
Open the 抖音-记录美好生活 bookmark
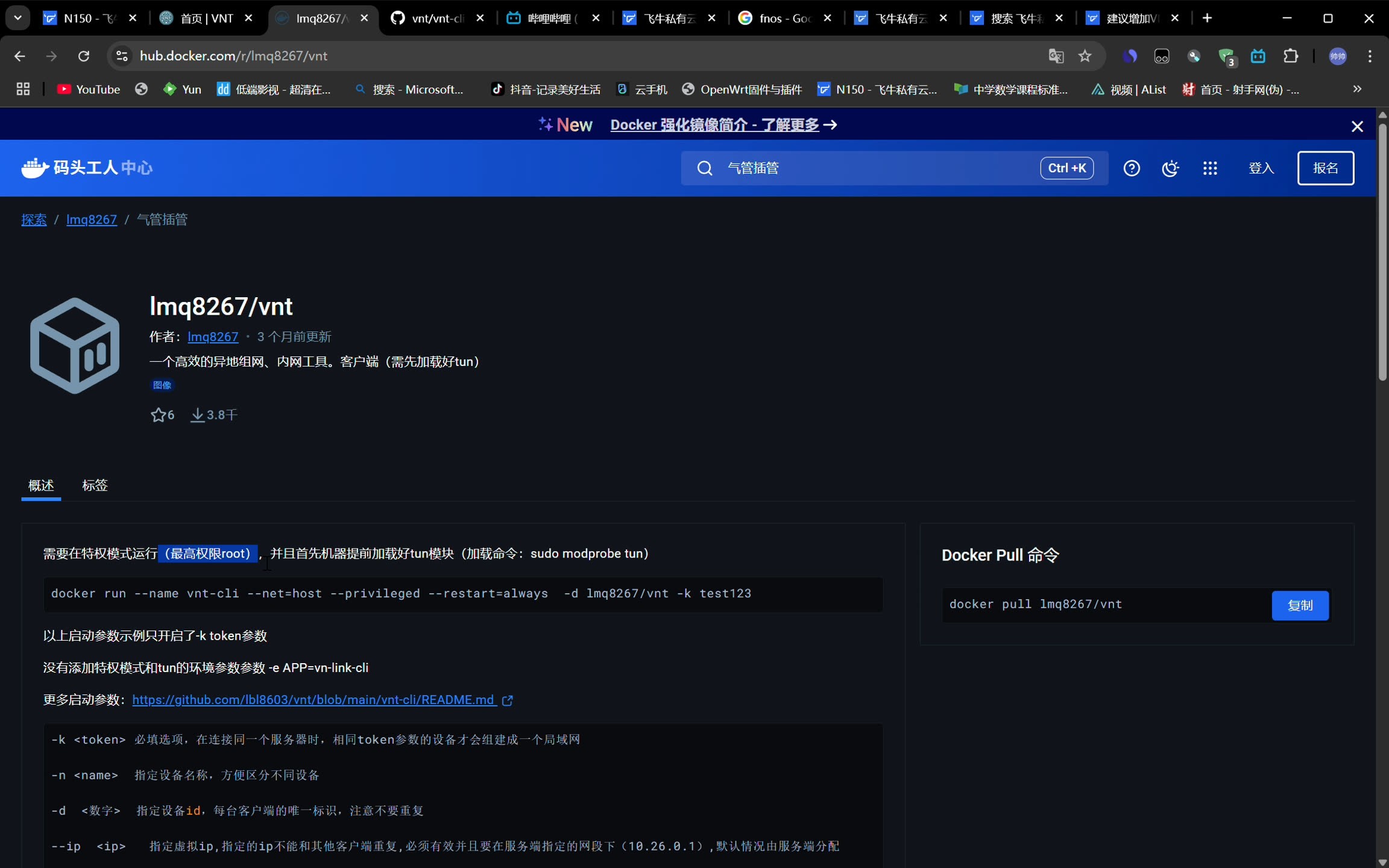click(x=546, y=89)
